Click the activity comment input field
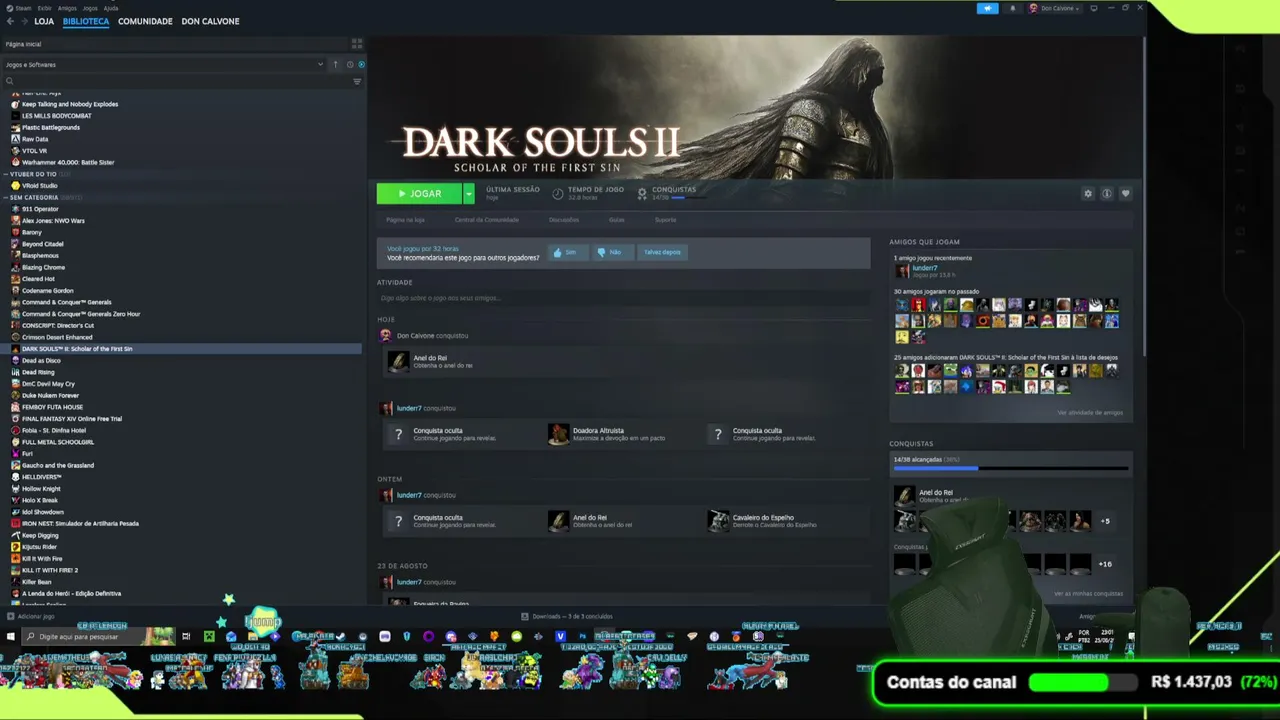 coord(624,298)
